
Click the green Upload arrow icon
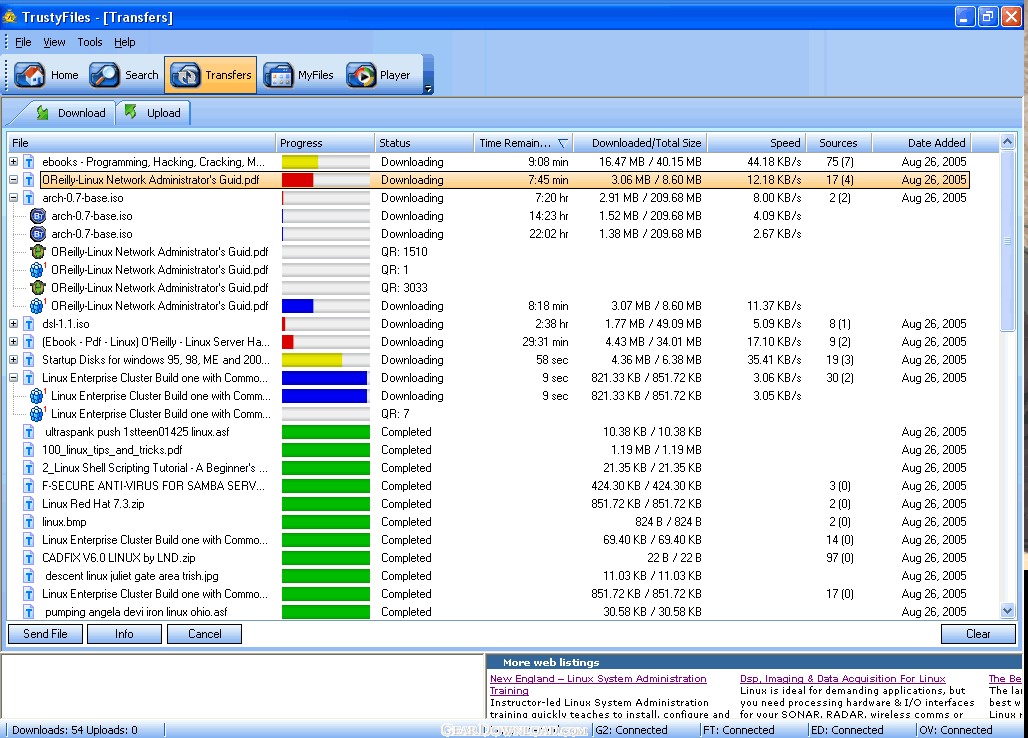131,112
